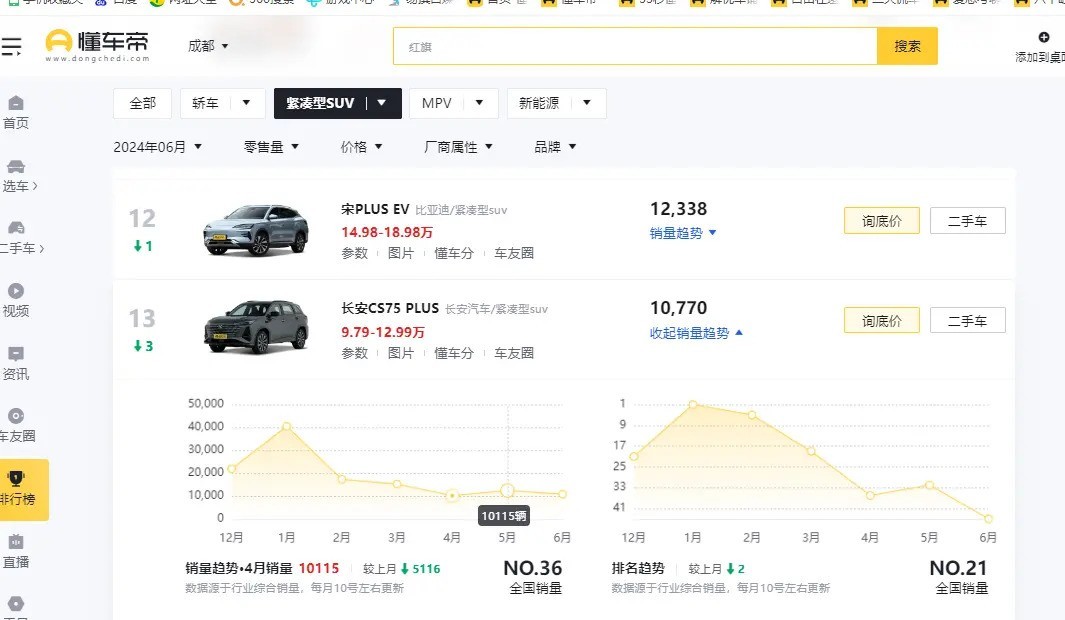
Task: Open the 视频 play sidebar icon
Action: (16, 291)
